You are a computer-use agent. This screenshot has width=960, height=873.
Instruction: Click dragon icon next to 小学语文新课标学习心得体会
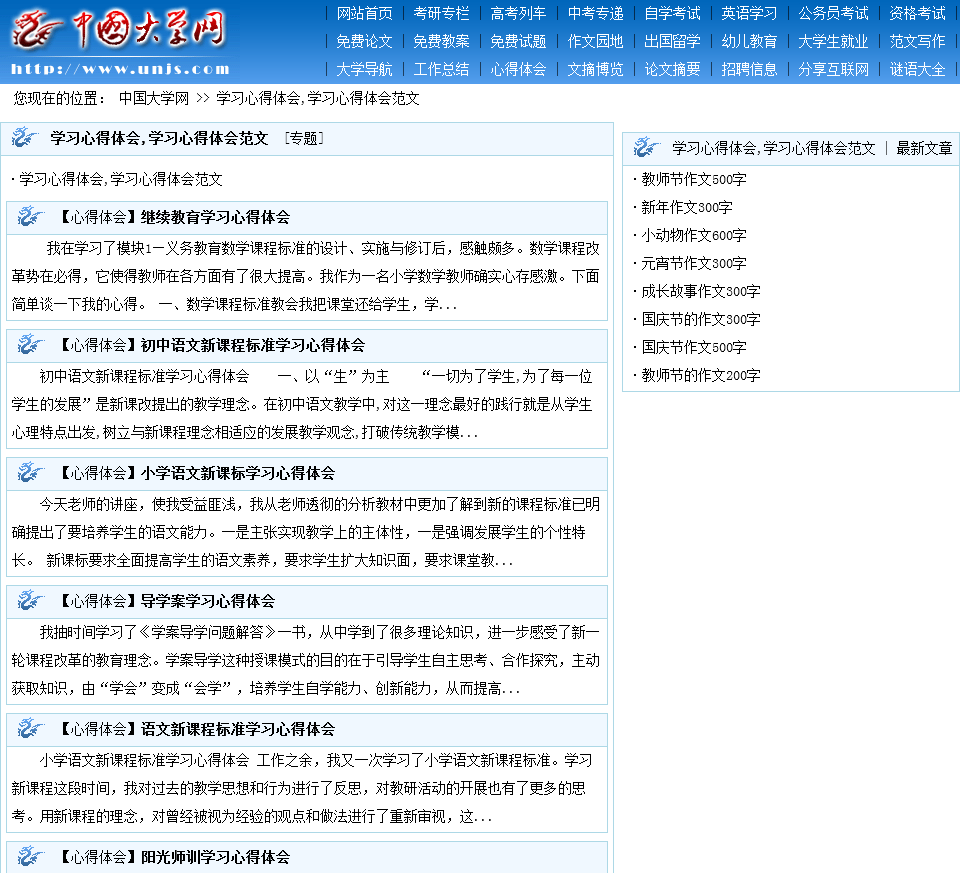click(31, 473)
